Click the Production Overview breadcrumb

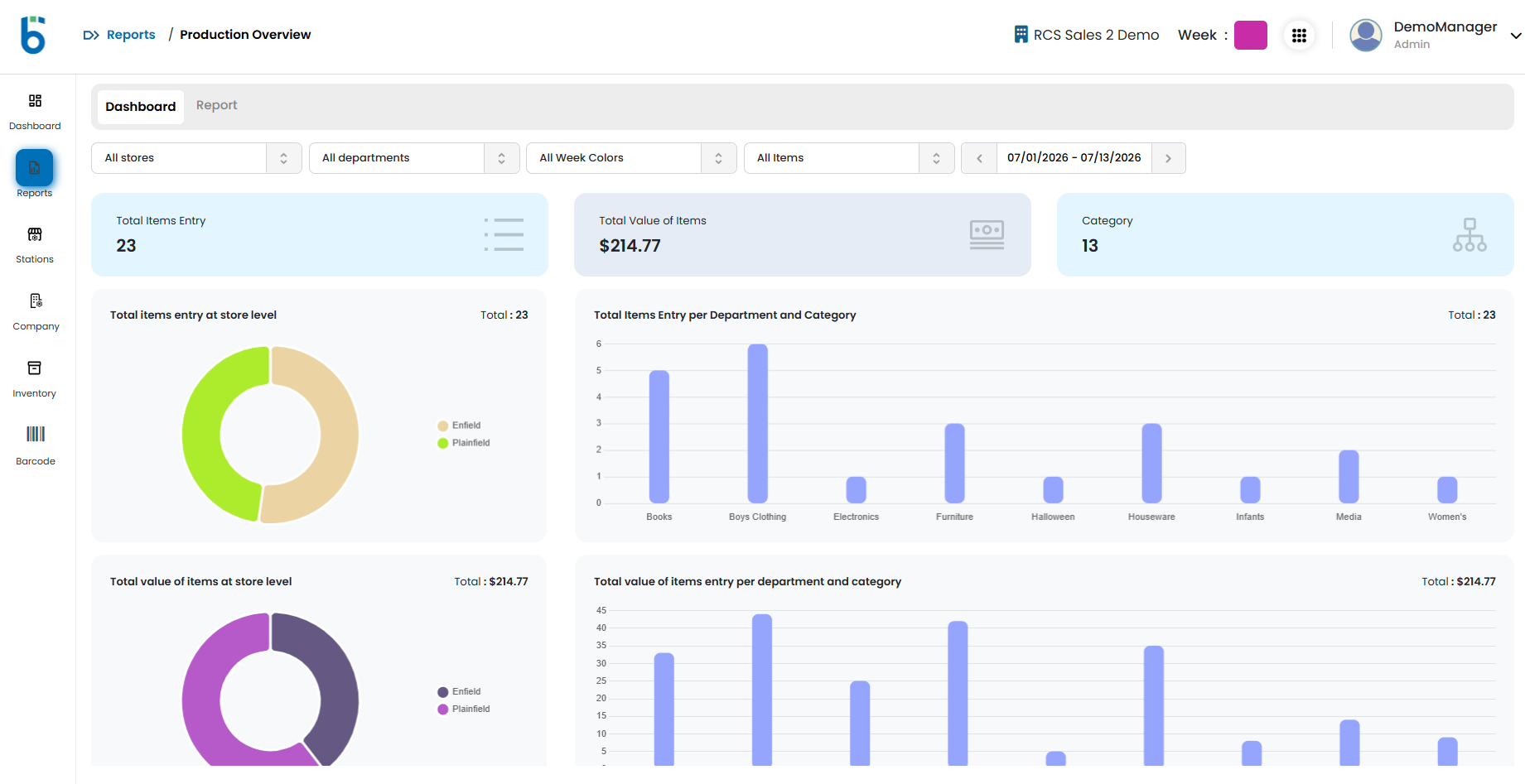point(245,35)
